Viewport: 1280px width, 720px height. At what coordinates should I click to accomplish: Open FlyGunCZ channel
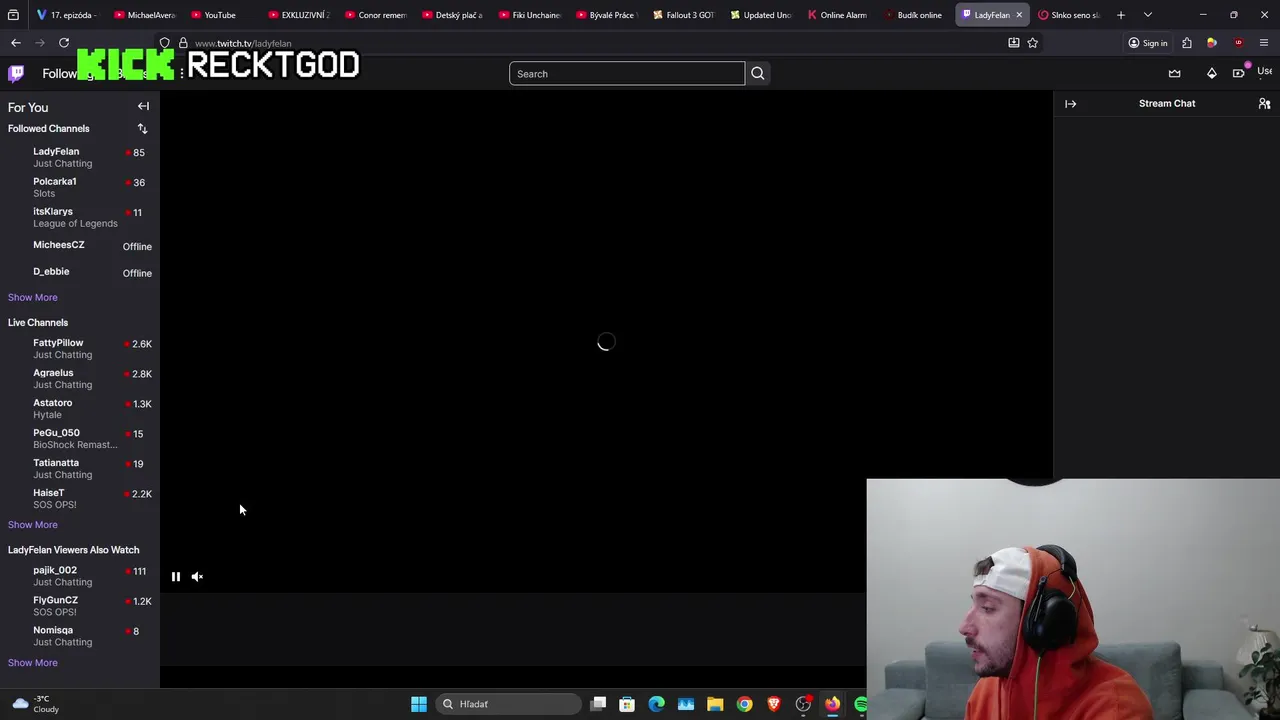80,605
